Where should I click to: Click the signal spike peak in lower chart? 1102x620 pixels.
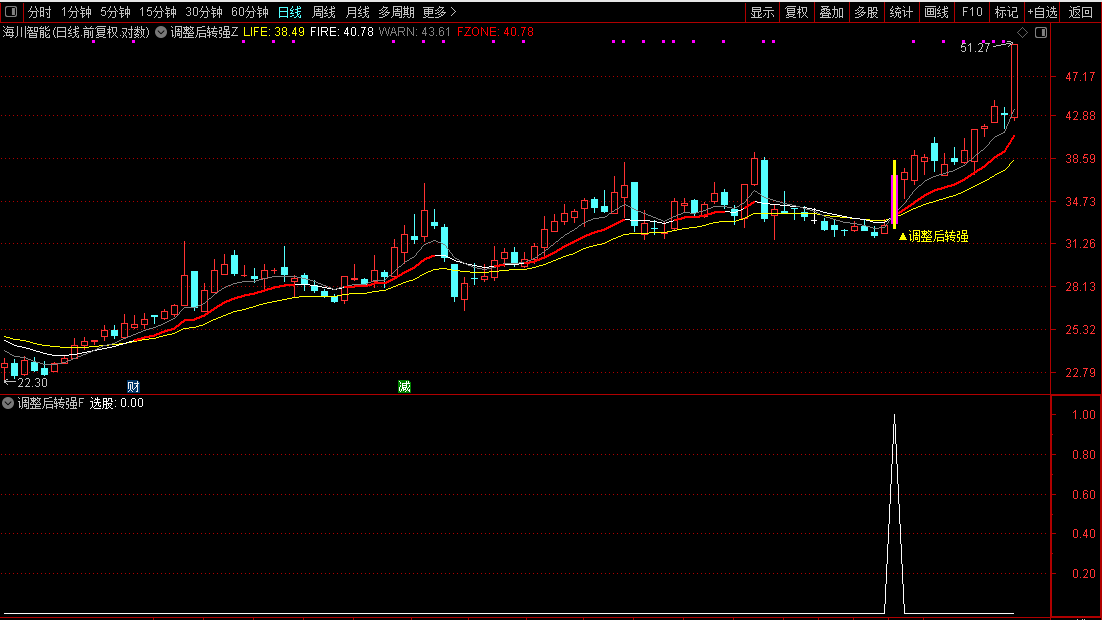pos(895,416)
